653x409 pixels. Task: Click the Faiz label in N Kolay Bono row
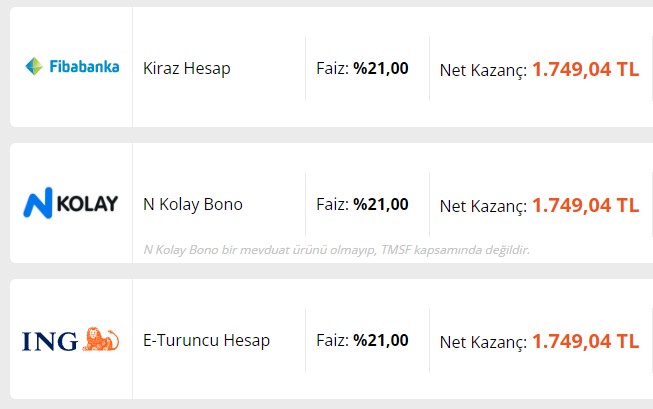coord(332,204)
